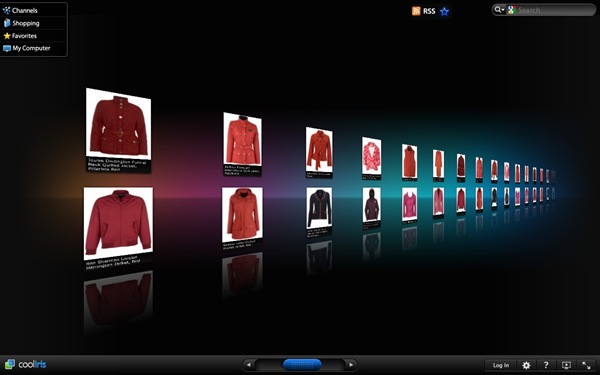This screenshot has height=375, width=600.
Task: Open settings with the gear icon
Action: click(x=527, y=365)
